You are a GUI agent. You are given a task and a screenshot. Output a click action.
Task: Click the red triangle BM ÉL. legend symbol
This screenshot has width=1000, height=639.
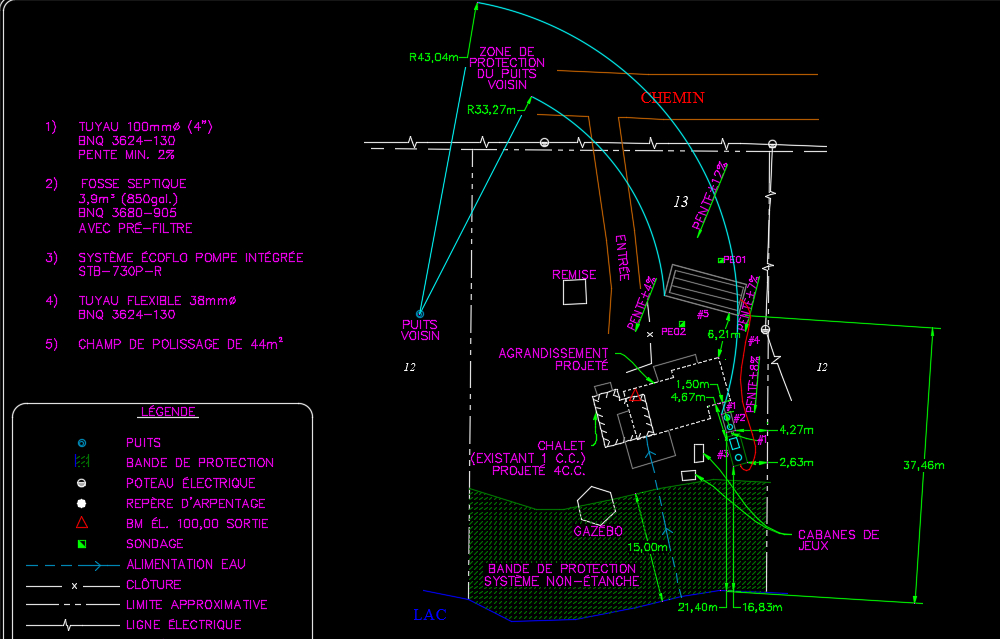pyautogui.click(x=82, y=523)
